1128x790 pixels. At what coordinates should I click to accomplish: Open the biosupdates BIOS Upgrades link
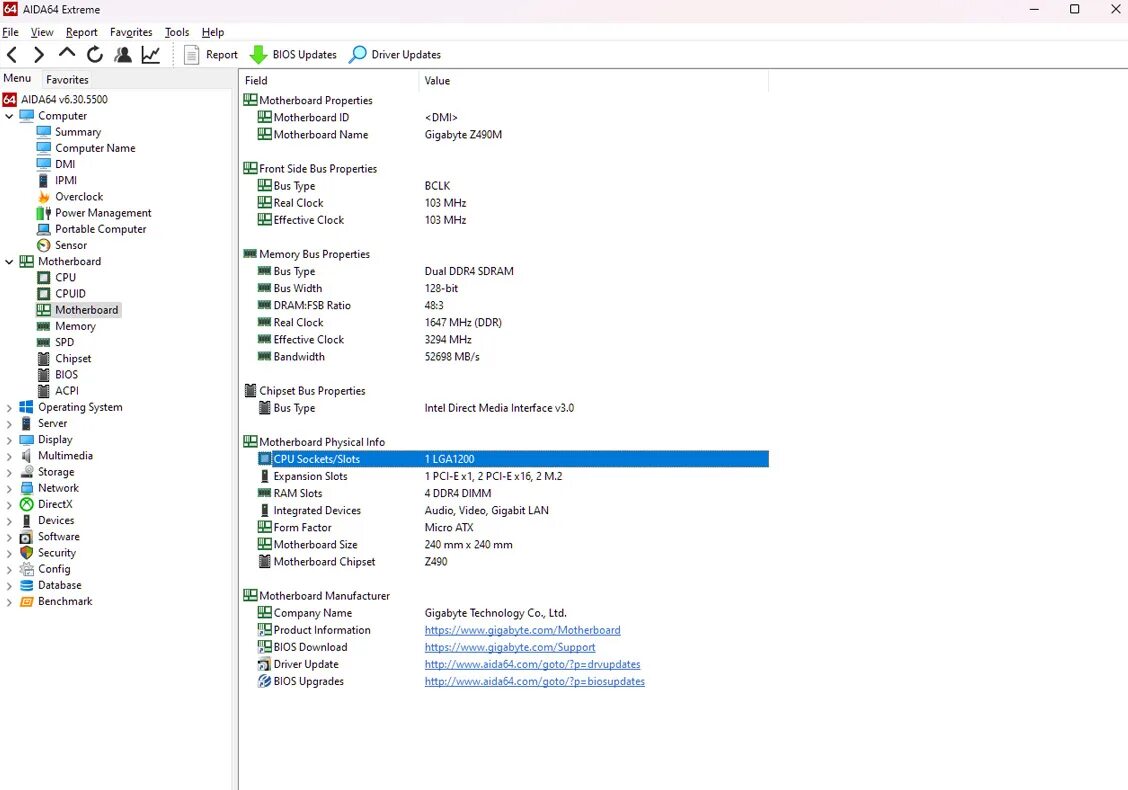(x=535, y=681)
